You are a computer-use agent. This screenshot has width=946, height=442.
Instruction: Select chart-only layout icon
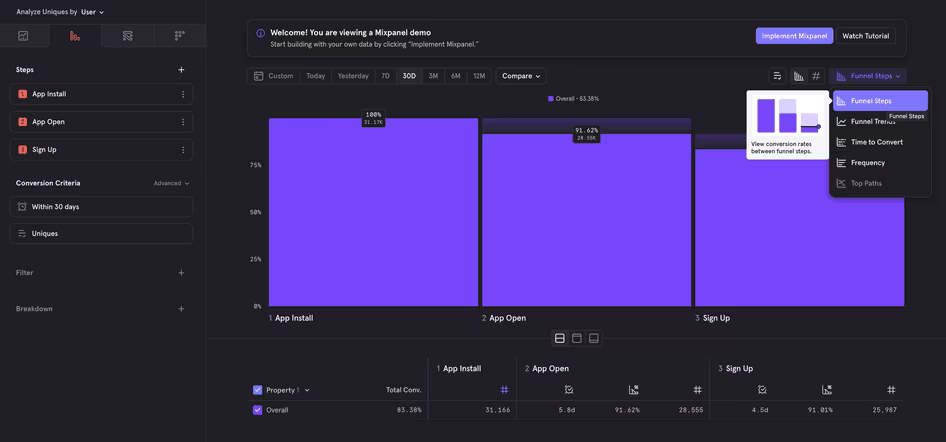point(577,338)
